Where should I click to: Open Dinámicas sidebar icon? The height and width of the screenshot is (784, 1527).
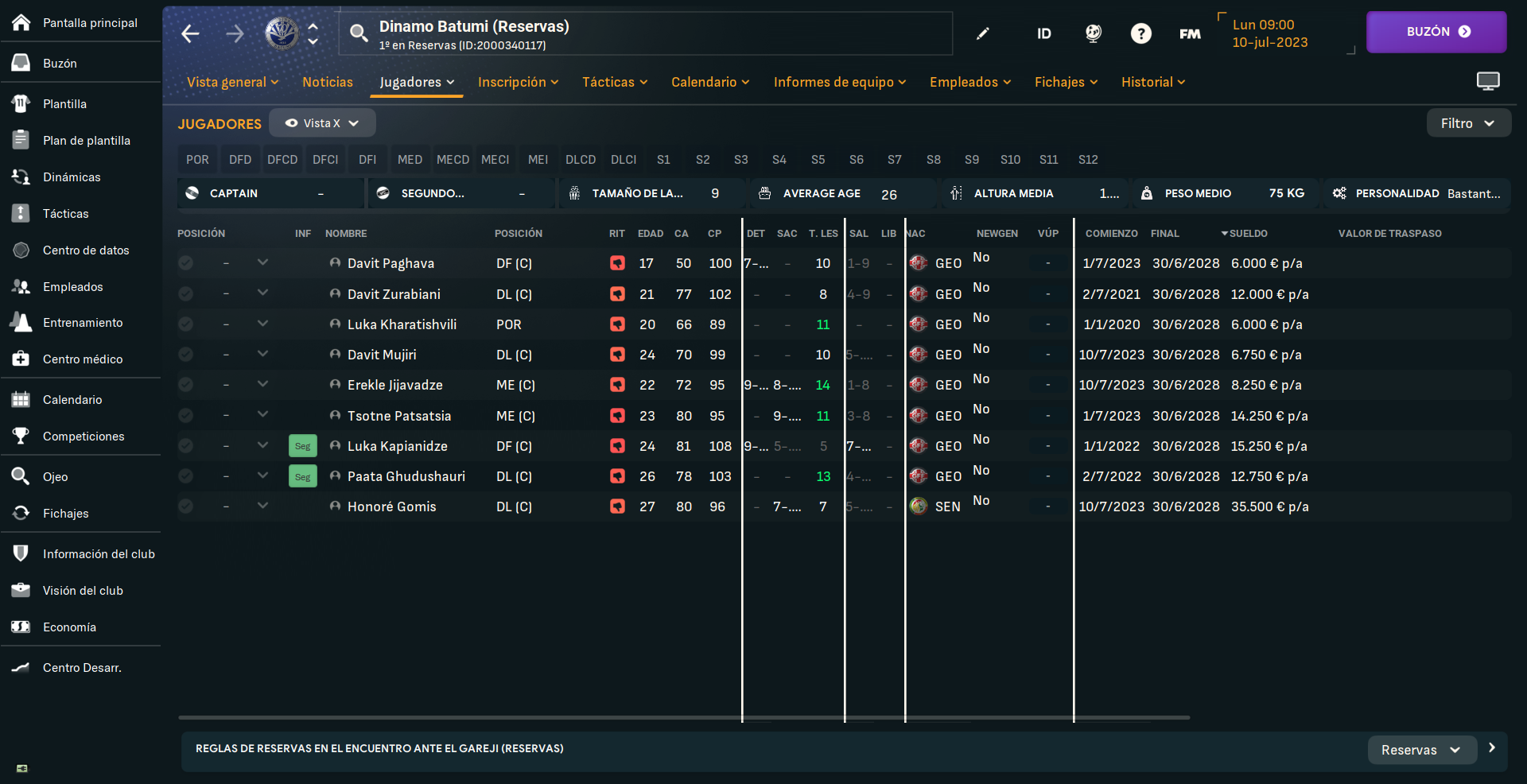21,177
